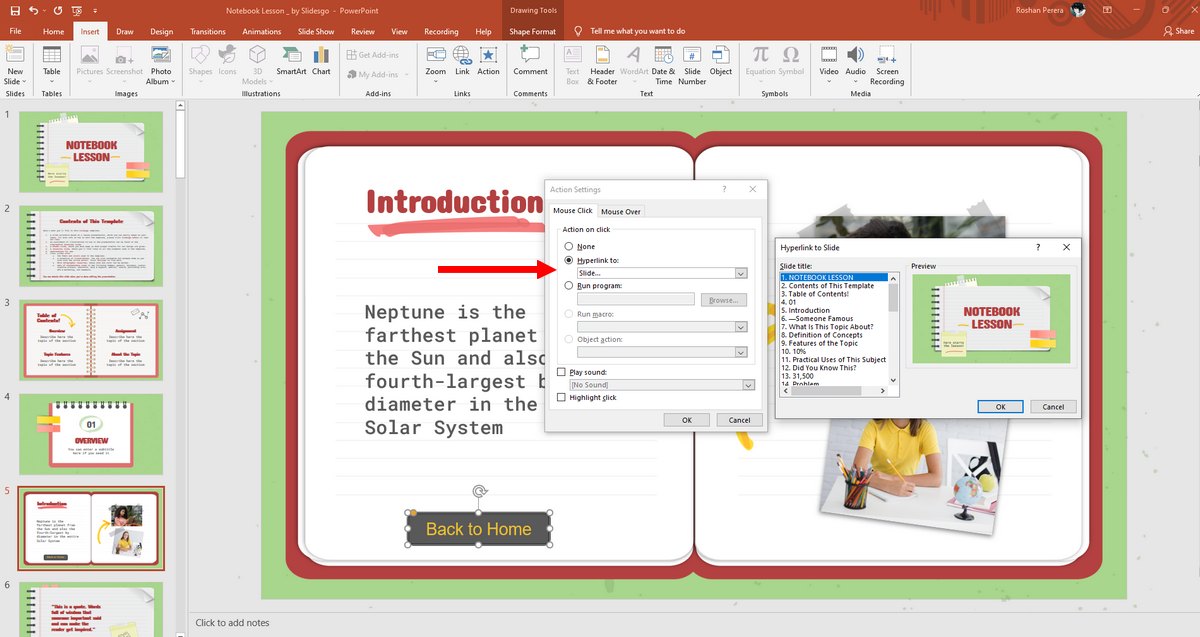Image resolution: width=1200 pixels, height=637 pixels.
Task: Select slide 4 Overview thumbnail
Action: (91, 434)
